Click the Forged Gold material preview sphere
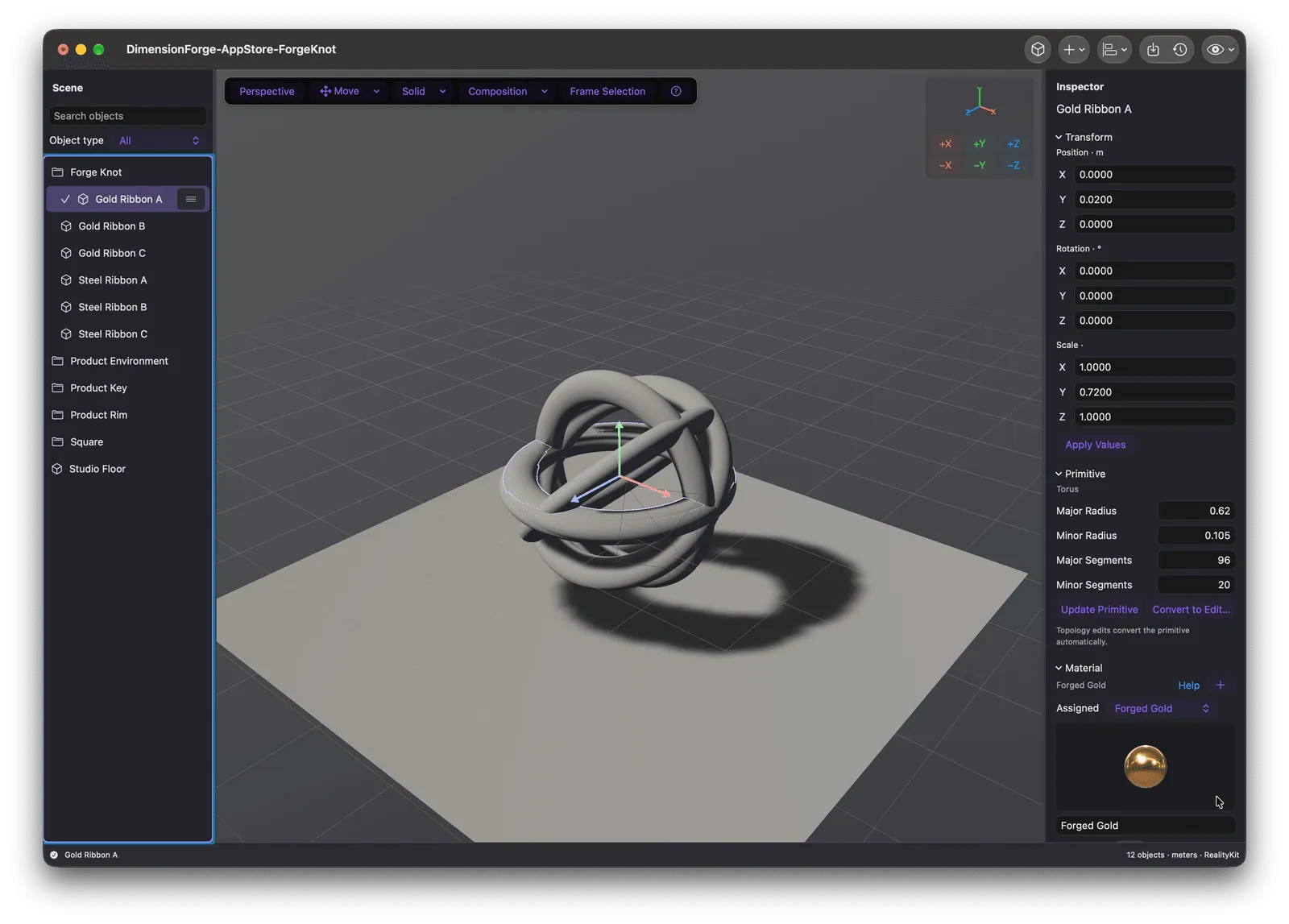This screenshot has width=1289, height=924. (1145, 766)
